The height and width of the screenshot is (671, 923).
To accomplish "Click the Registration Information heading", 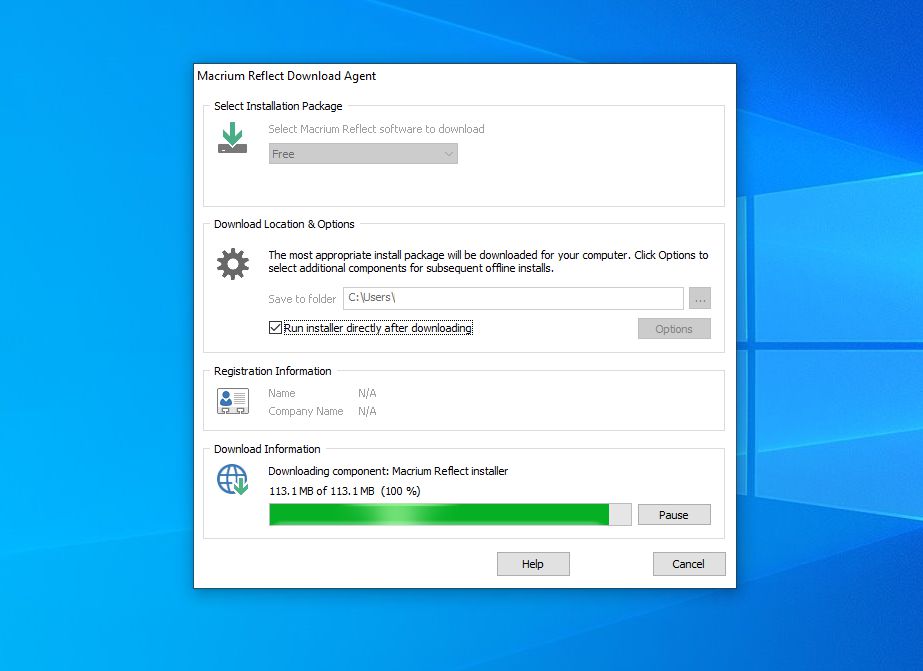I will point(273,371).
